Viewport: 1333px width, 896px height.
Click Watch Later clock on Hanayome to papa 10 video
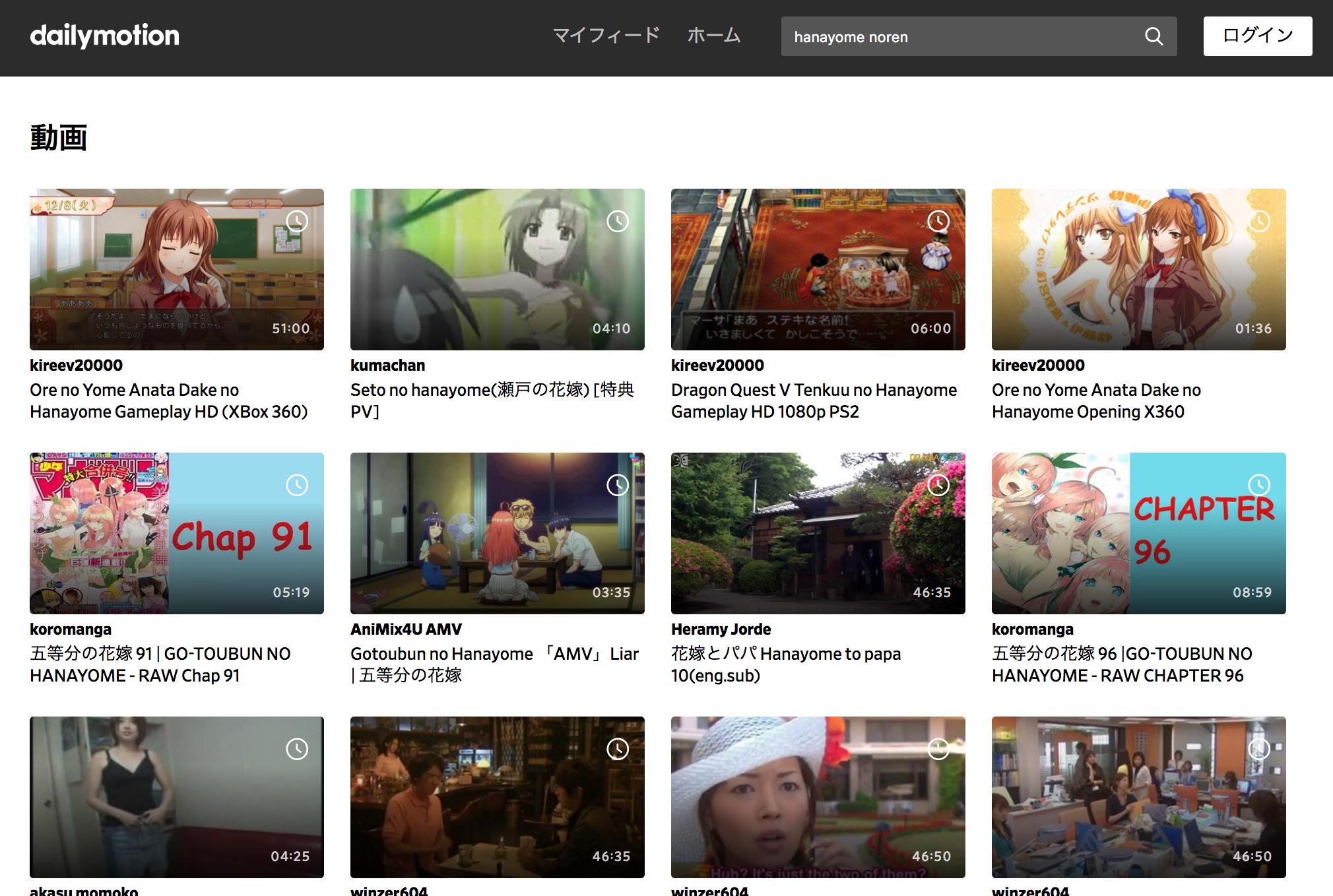[938, 485]
